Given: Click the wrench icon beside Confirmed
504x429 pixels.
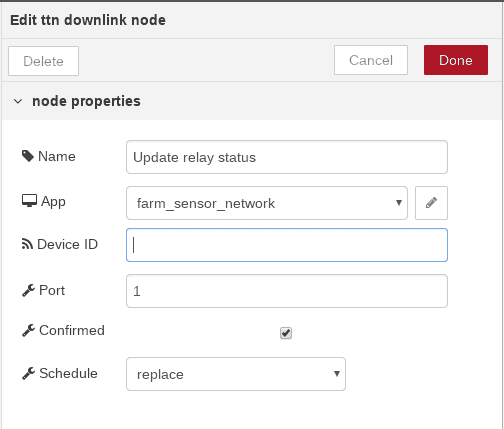Looking at the screenshot, I should pos(28,330).
